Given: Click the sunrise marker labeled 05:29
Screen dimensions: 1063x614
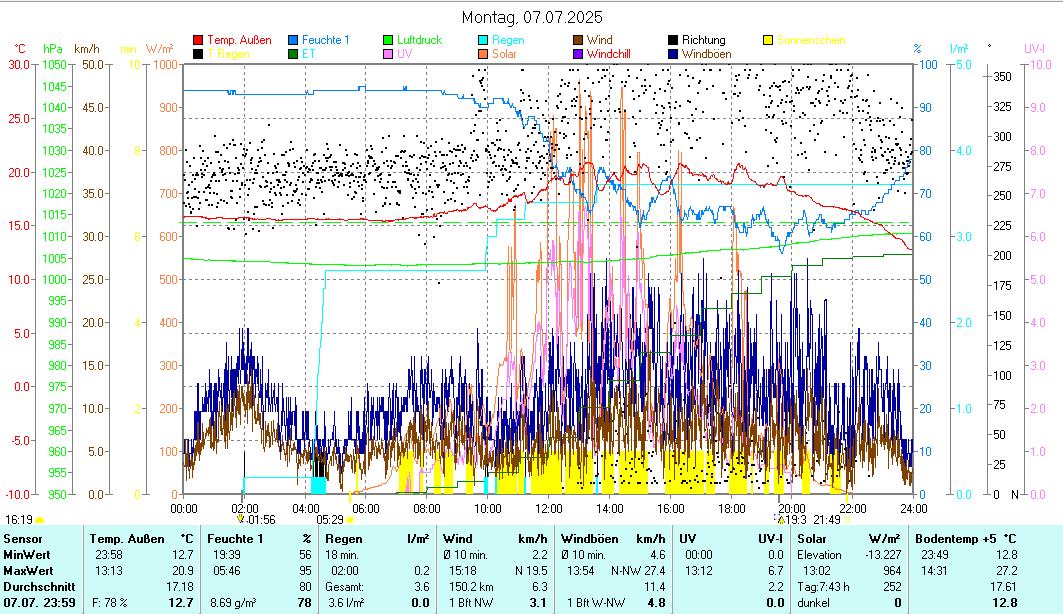Looking at the screenshot, I should coord(330,519).
